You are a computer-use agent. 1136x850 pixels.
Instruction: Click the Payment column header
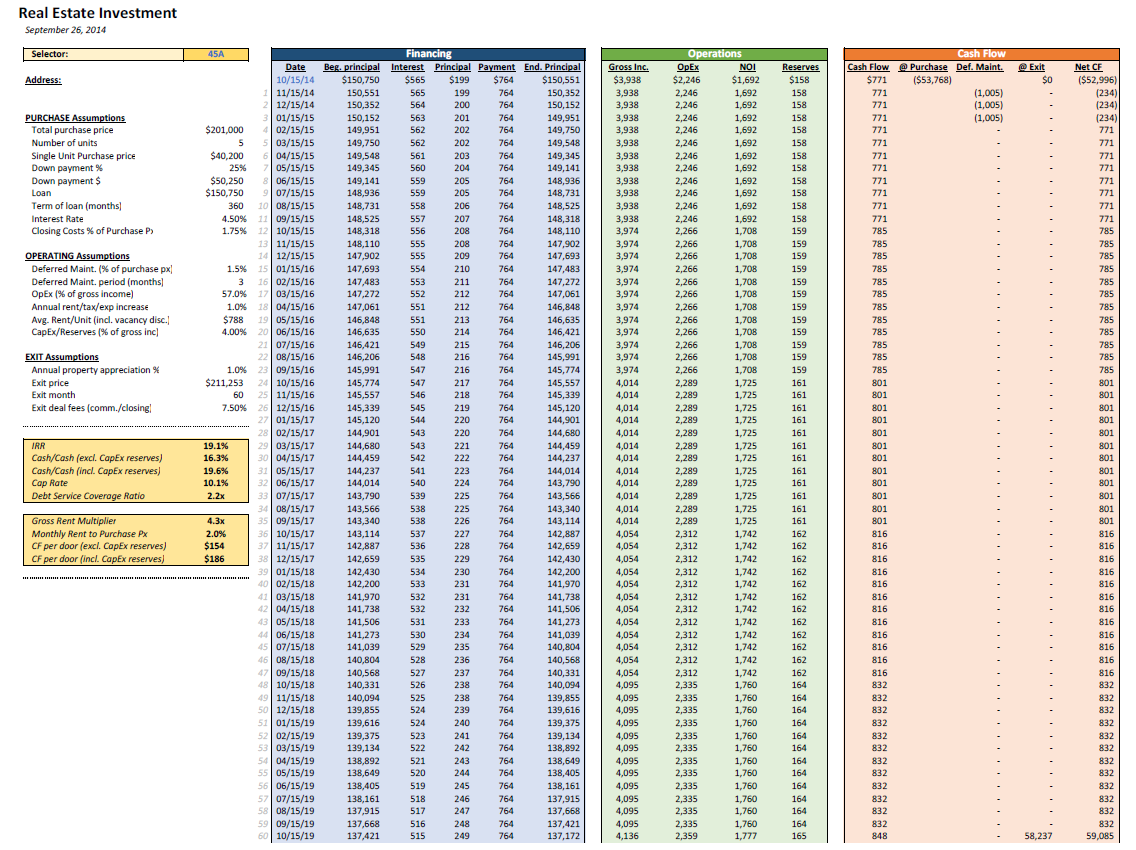pyautogui.click(x=496, y=67)
